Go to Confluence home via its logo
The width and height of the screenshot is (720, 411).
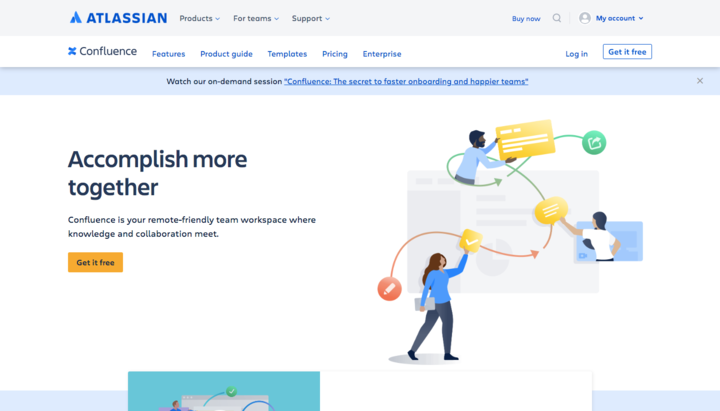102,51
